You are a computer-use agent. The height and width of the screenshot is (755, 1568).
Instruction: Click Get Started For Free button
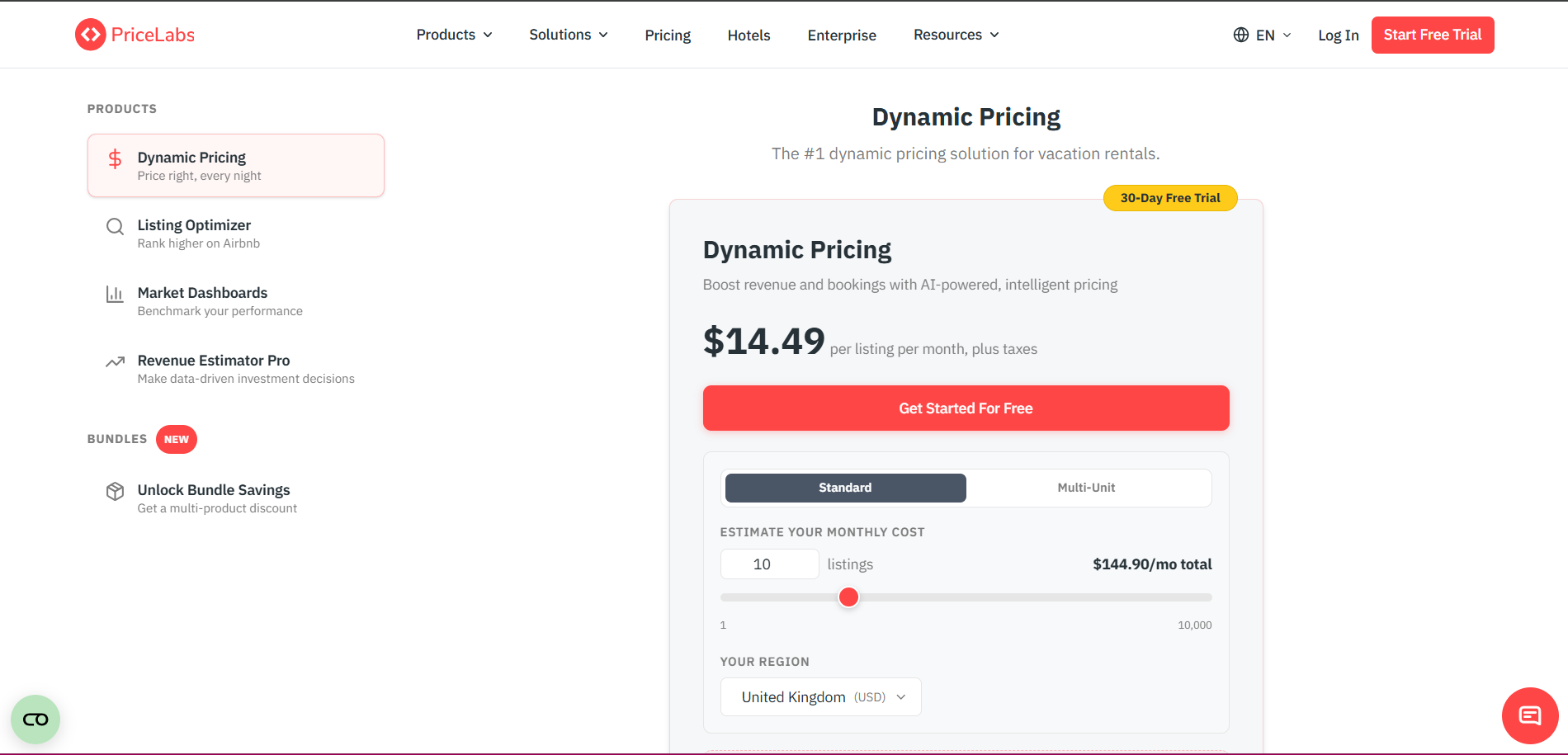(x=966, y=408)
